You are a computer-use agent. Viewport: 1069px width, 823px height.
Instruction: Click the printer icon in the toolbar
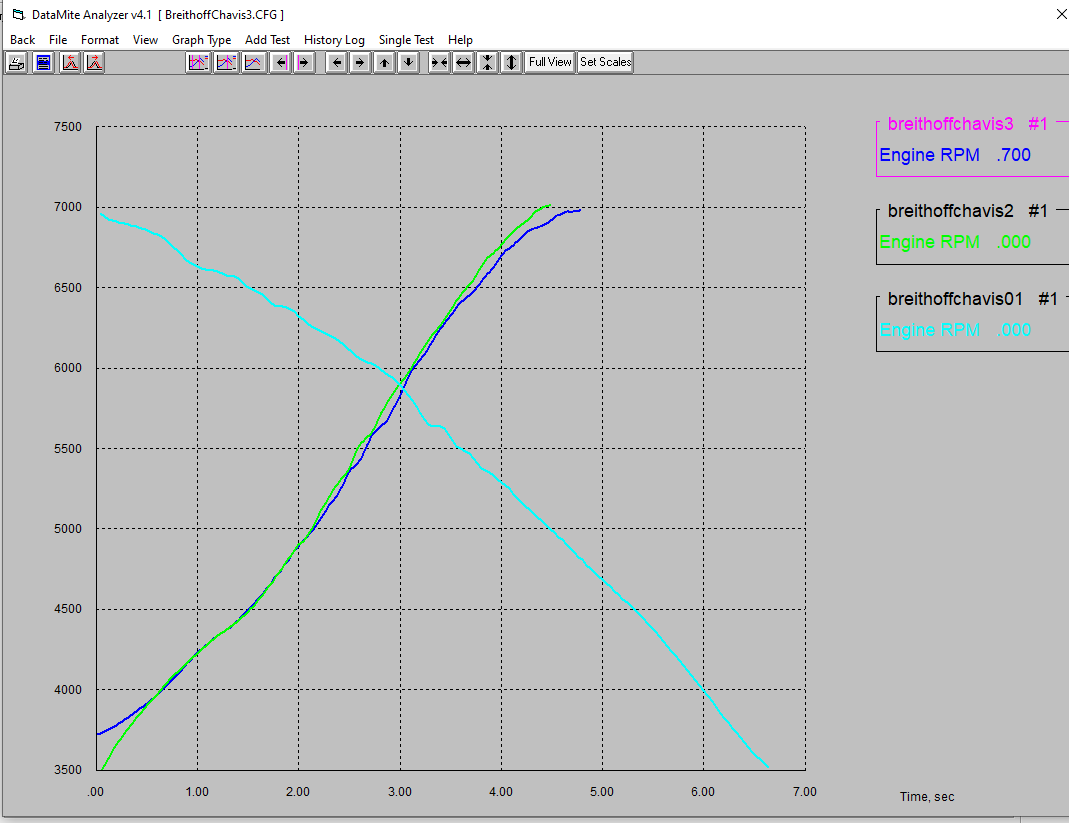coord(16,63)
